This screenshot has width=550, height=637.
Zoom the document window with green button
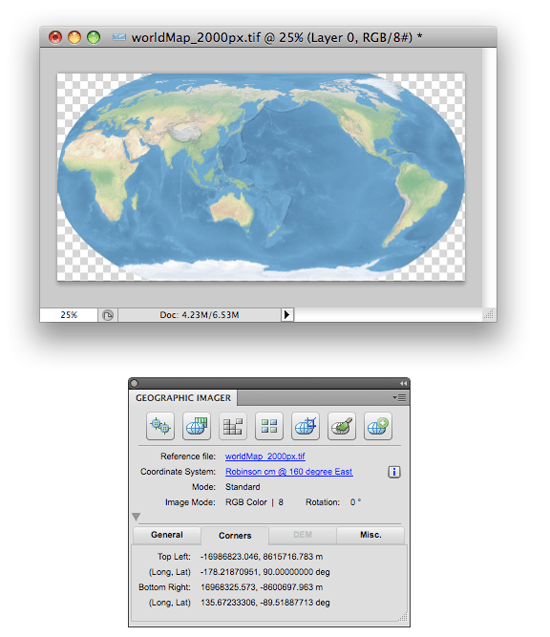[x=93, y=37]
